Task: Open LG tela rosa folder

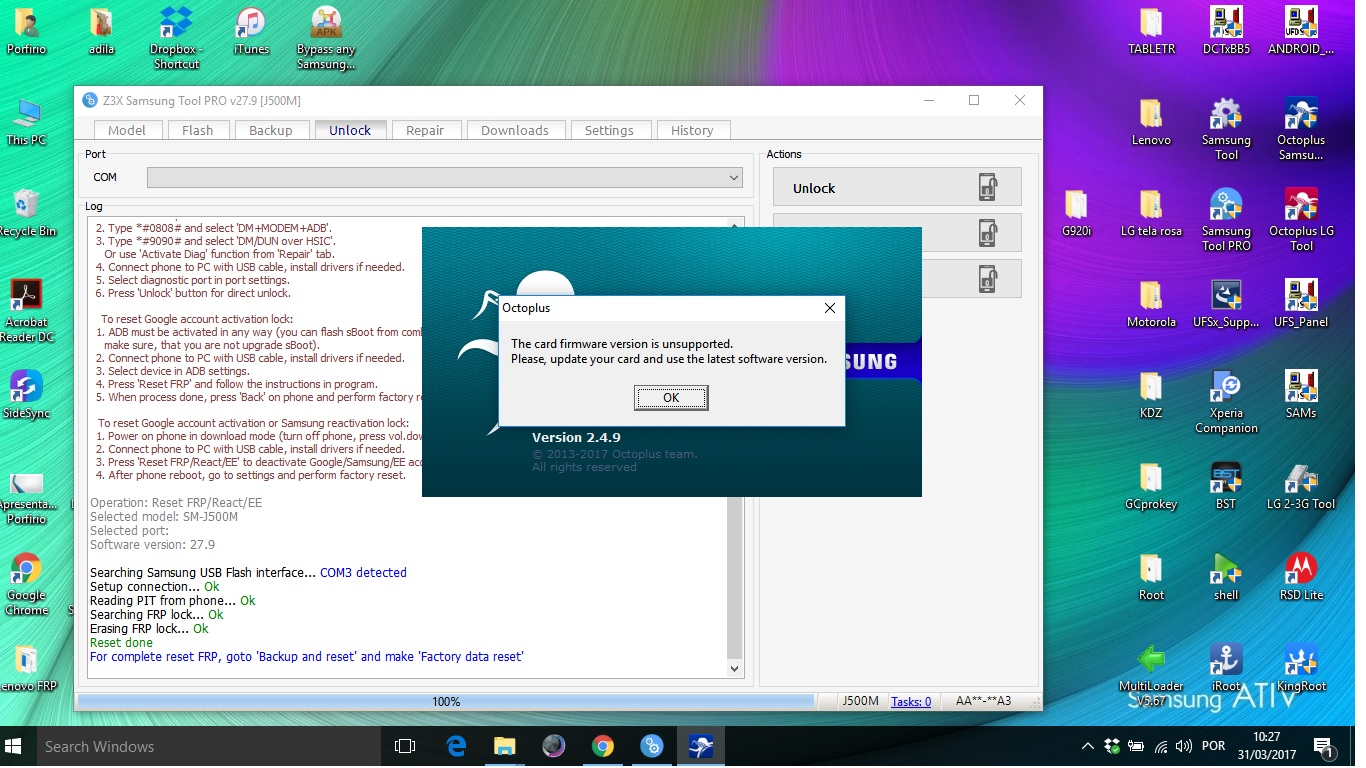Action: coord(1151,213)
